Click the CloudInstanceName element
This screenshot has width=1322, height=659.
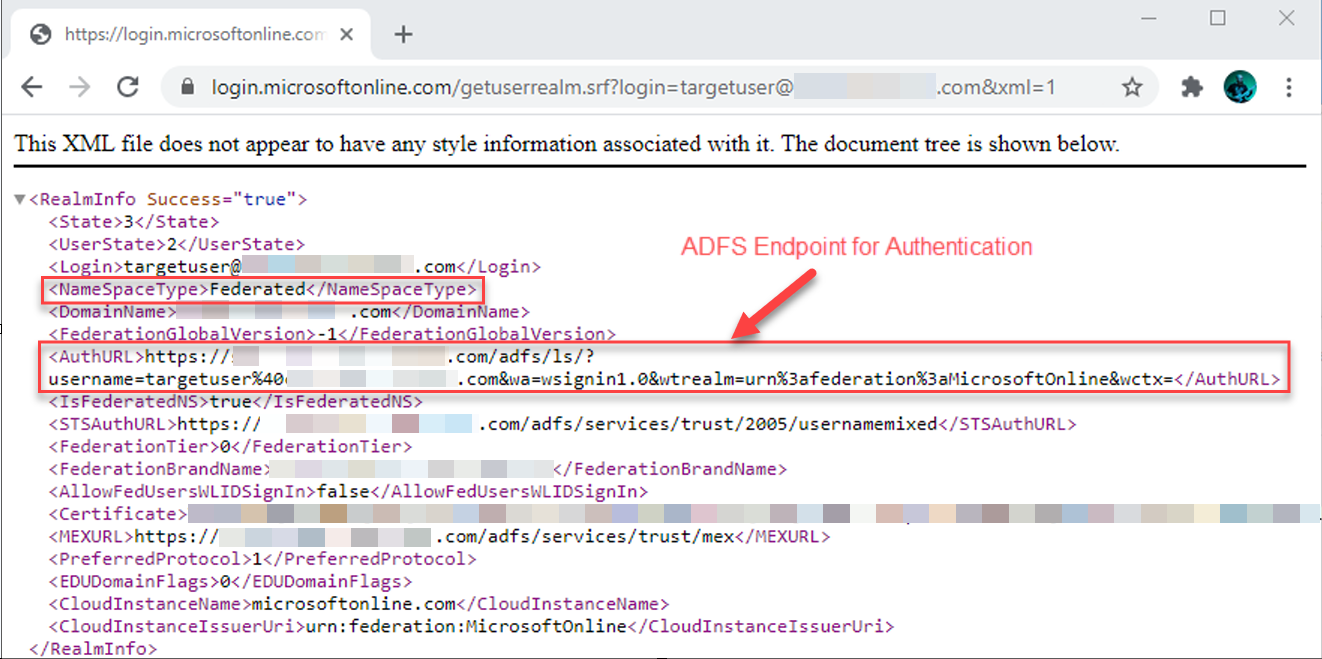click(x=358, y=604)
